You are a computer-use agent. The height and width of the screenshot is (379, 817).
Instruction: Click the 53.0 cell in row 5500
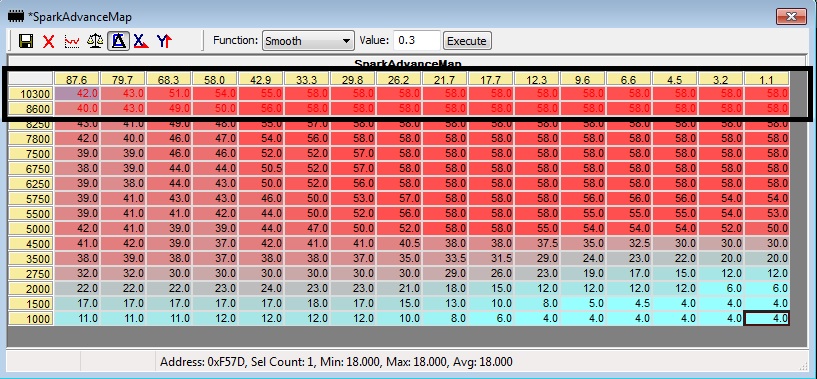(767, 214)
